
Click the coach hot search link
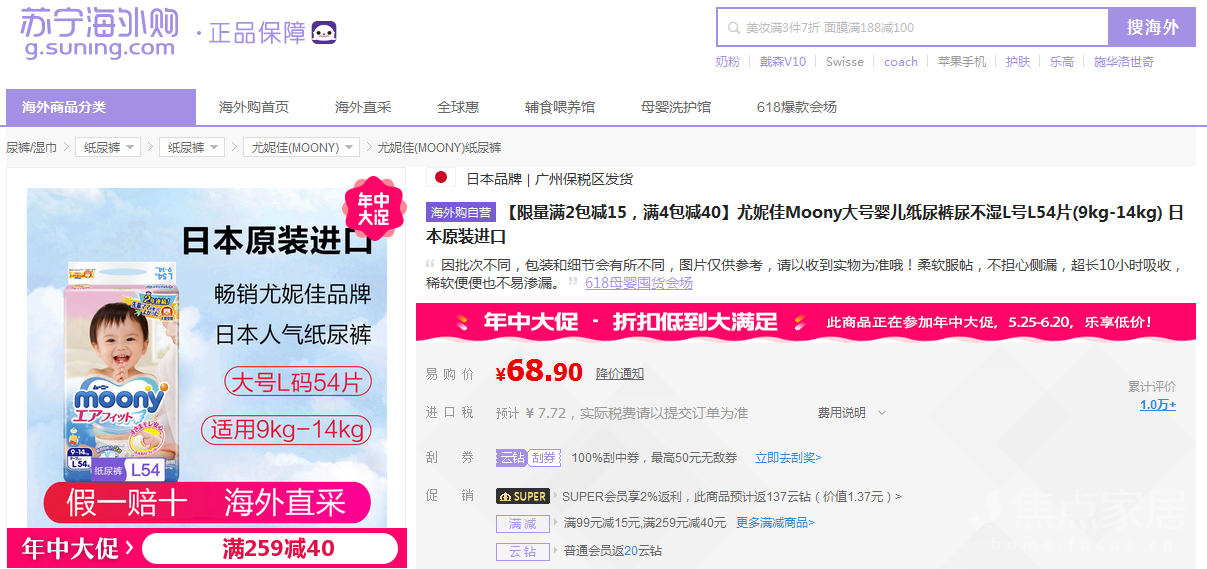[901, 62]
